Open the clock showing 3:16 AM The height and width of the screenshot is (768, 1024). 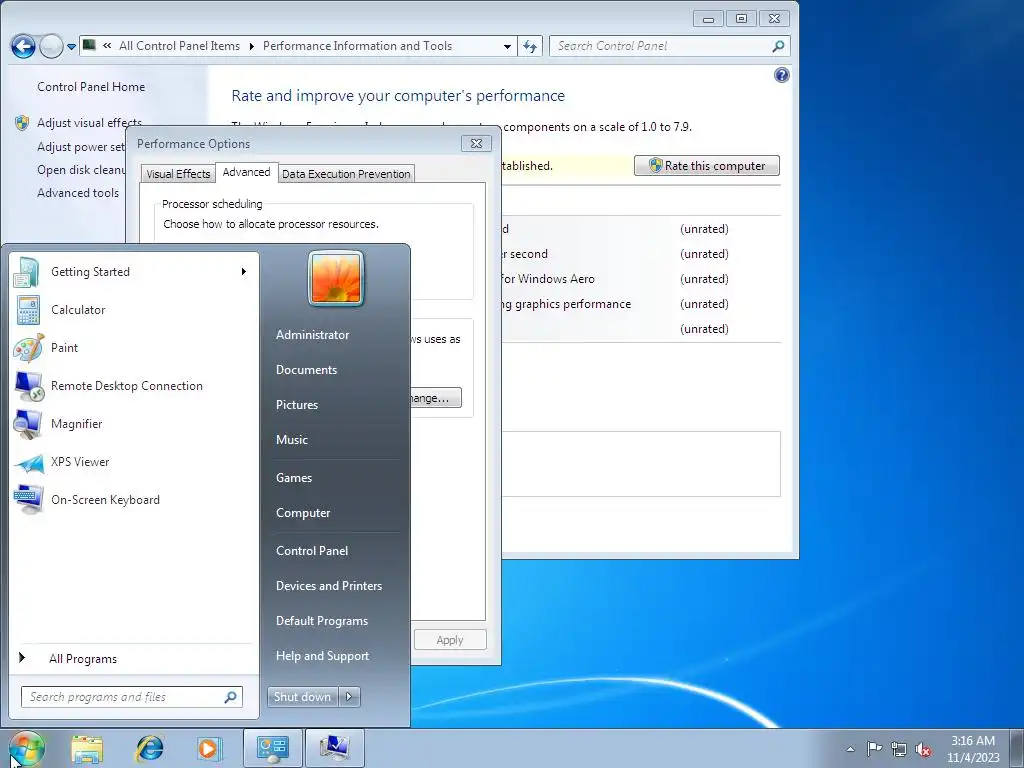point(973,749)
